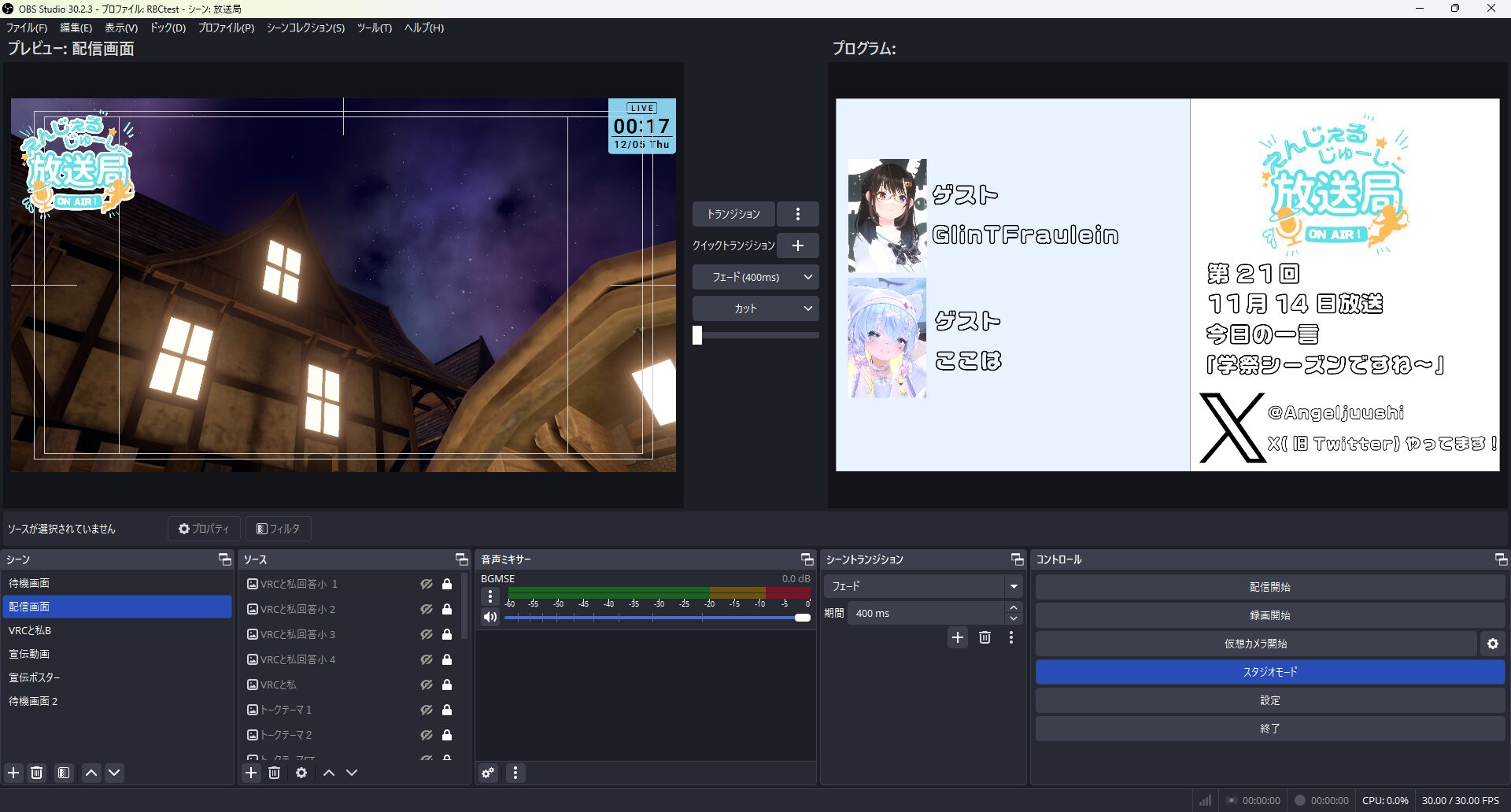The image size is (1511, 812).
Task: Pop out the Sources dock
Action: click(462, 559)
